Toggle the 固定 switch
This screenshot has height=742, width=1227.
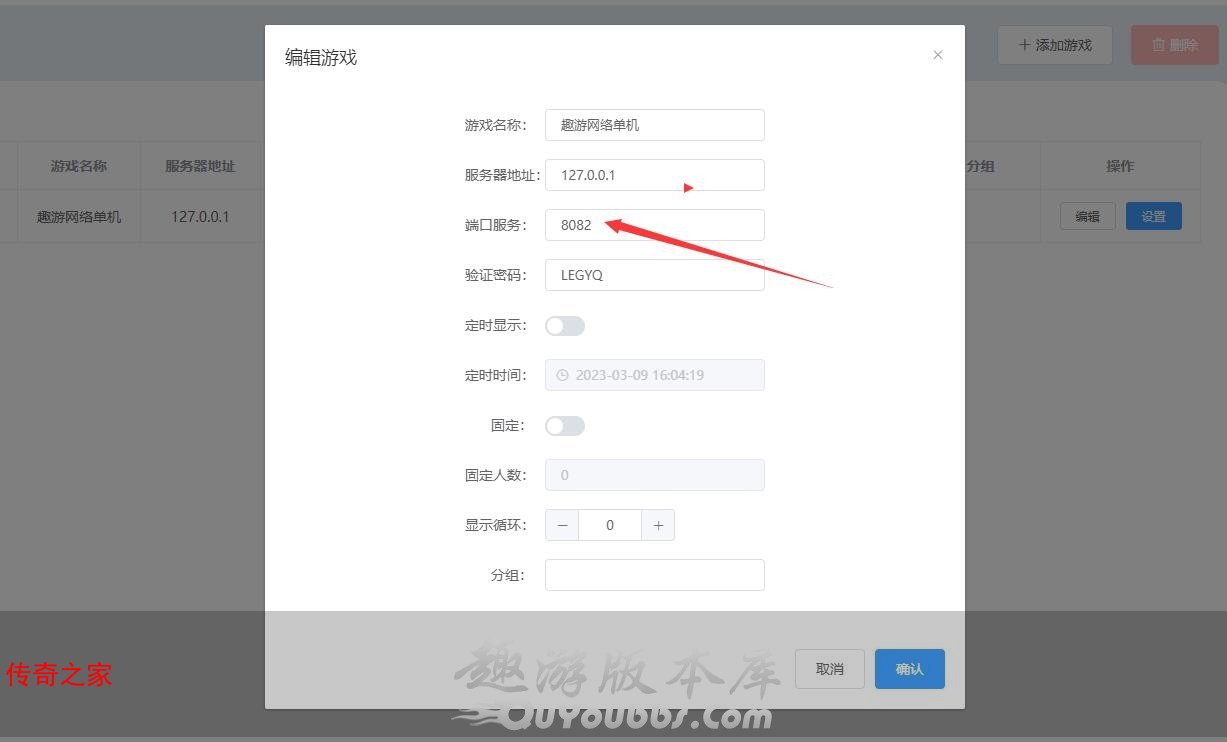click(x=565, y=426)
